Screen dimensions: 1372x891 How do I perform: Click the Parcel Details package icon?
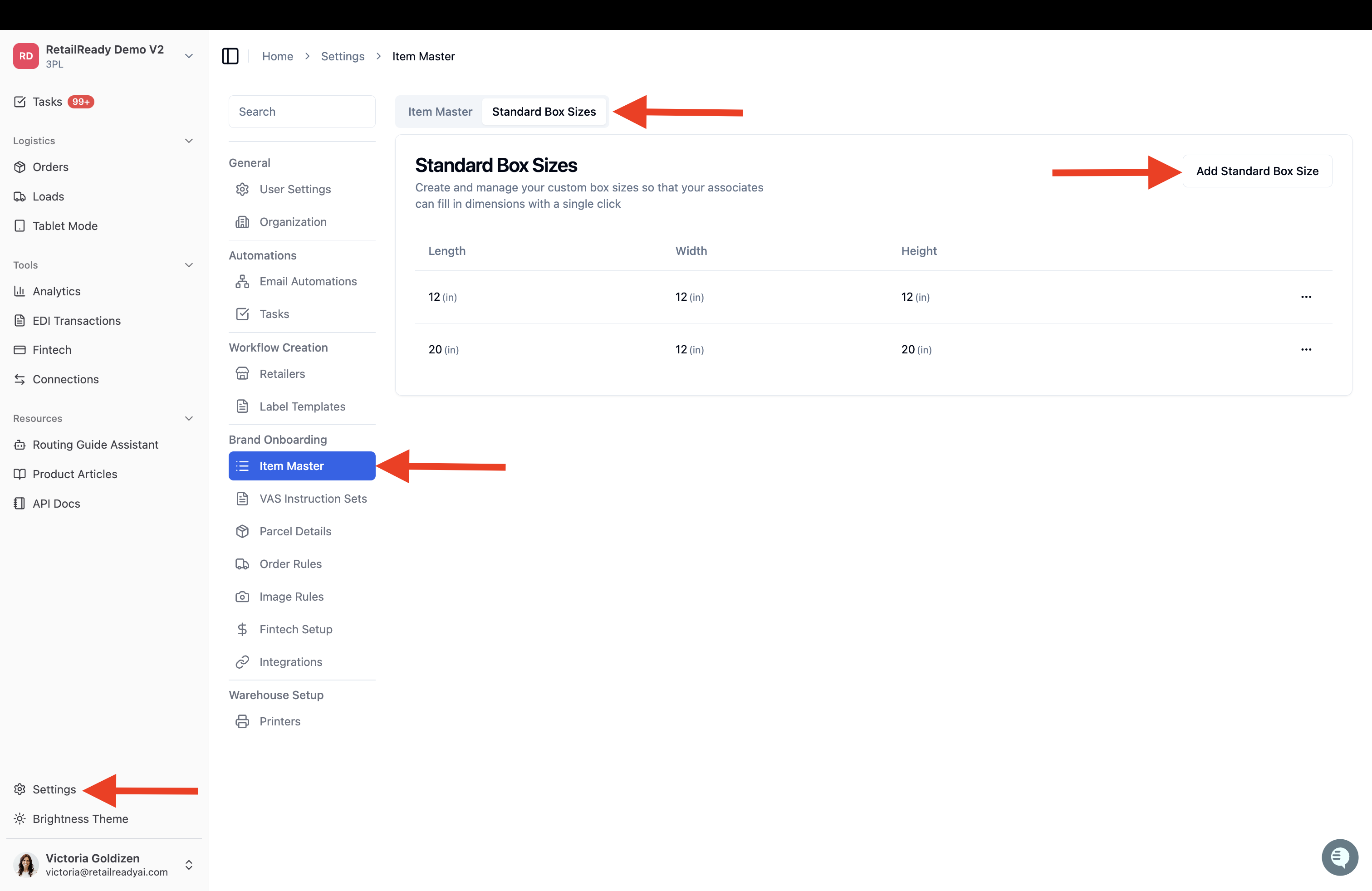242,531
